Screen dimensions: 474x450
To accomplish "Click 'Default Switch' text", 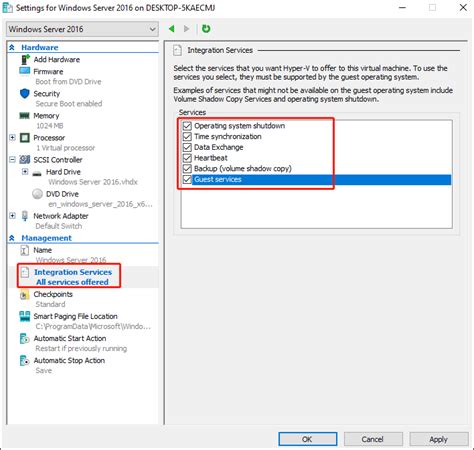I will 59,226.
